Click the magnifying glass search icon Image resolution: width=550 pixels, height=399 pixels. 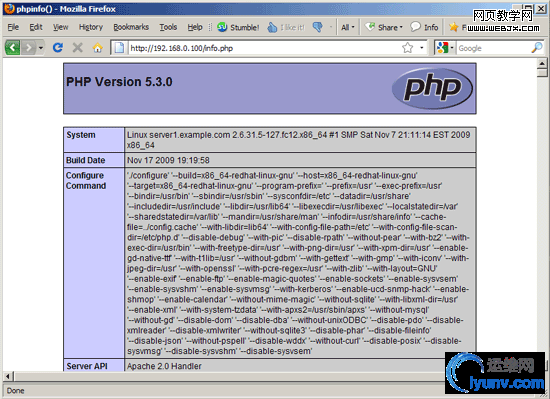(x=537, y=48)
